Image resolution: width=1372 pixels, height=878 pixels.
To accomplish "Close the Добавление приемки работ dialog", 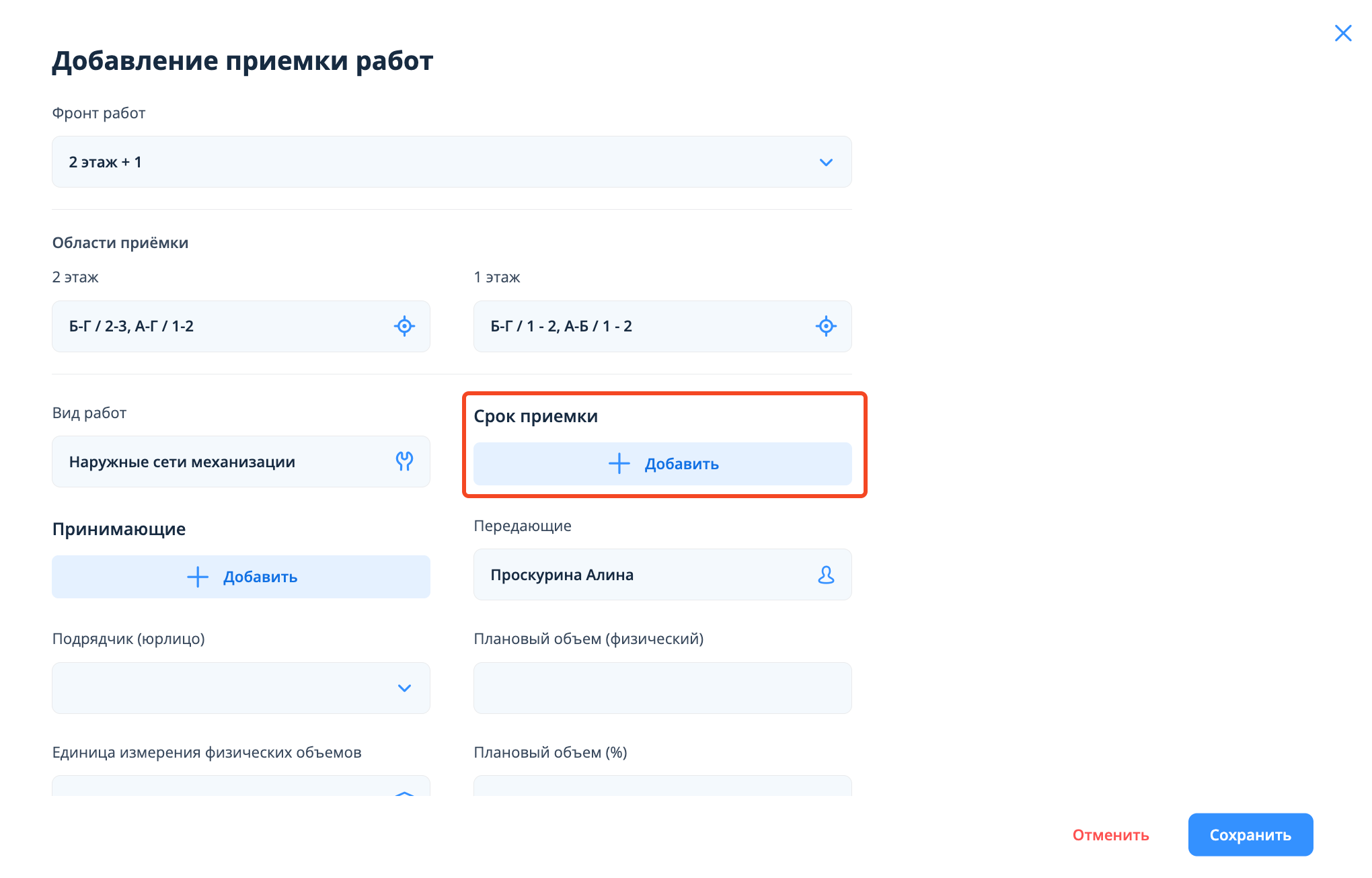I will click(x=1342, y=33).
